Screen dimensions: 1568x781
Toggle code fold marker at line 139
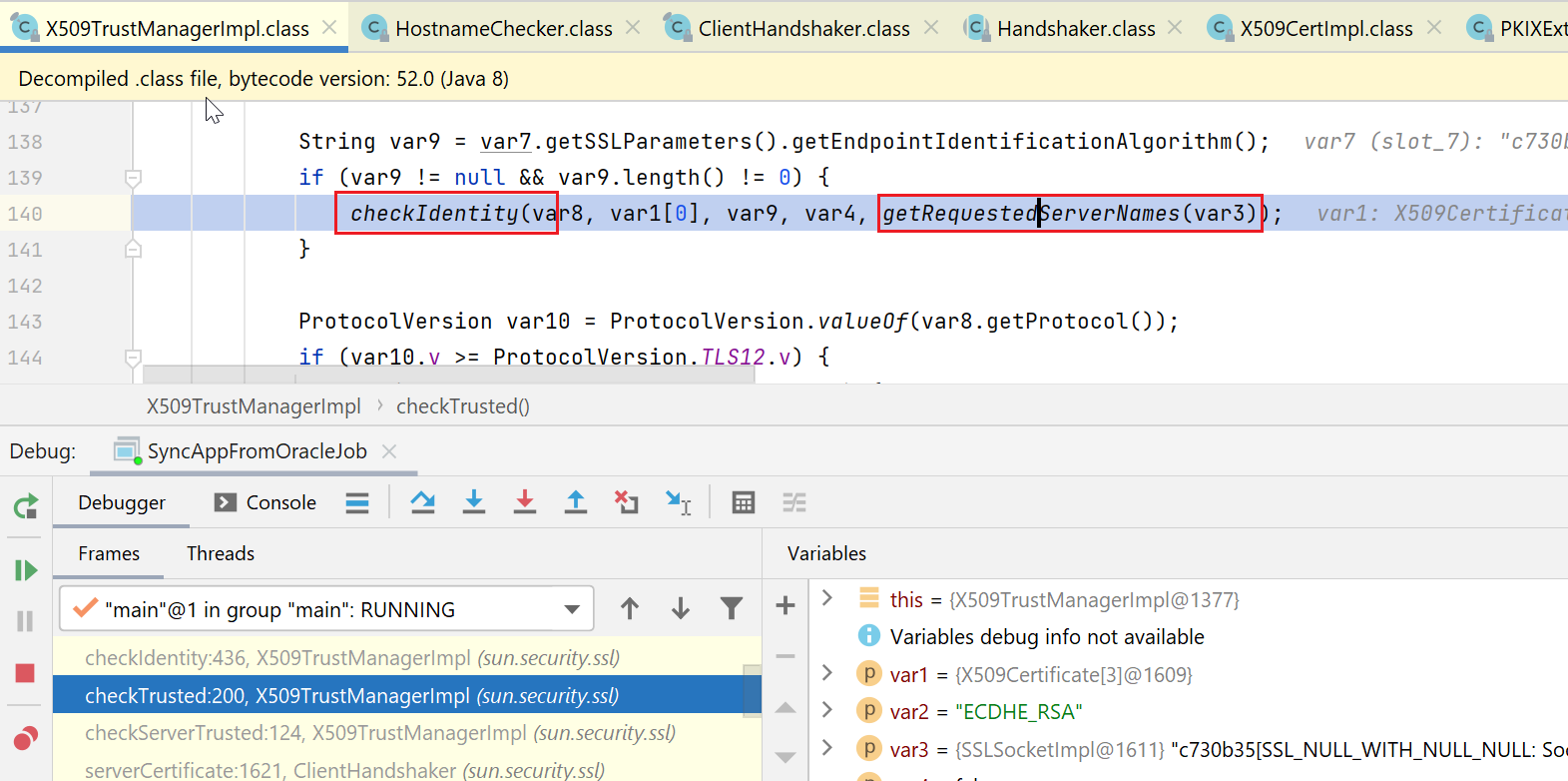(x=133, y=178)
